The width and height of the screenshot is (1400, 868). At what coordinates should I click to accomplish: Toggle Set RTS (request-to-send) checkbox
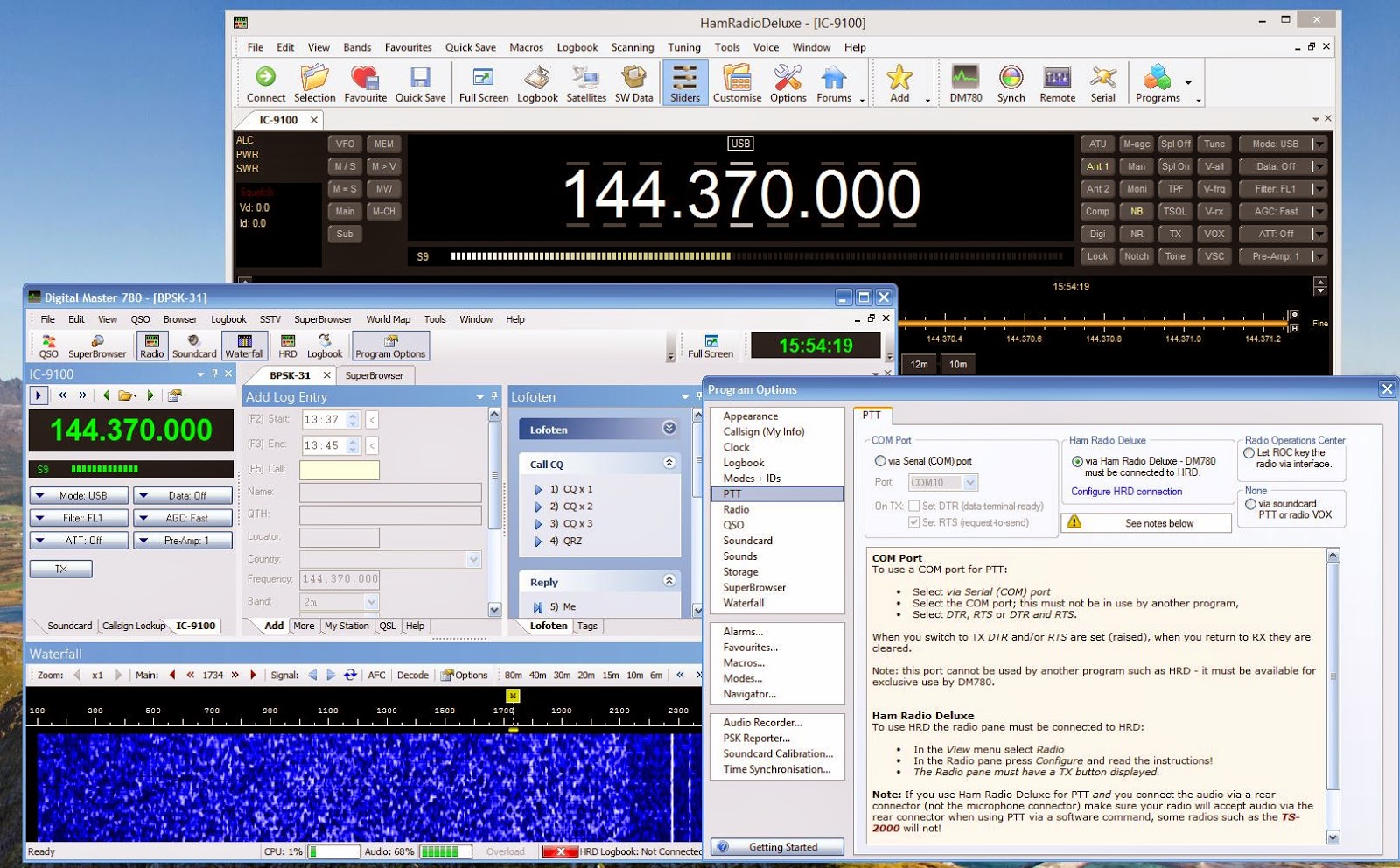click(x=913, y=522)
